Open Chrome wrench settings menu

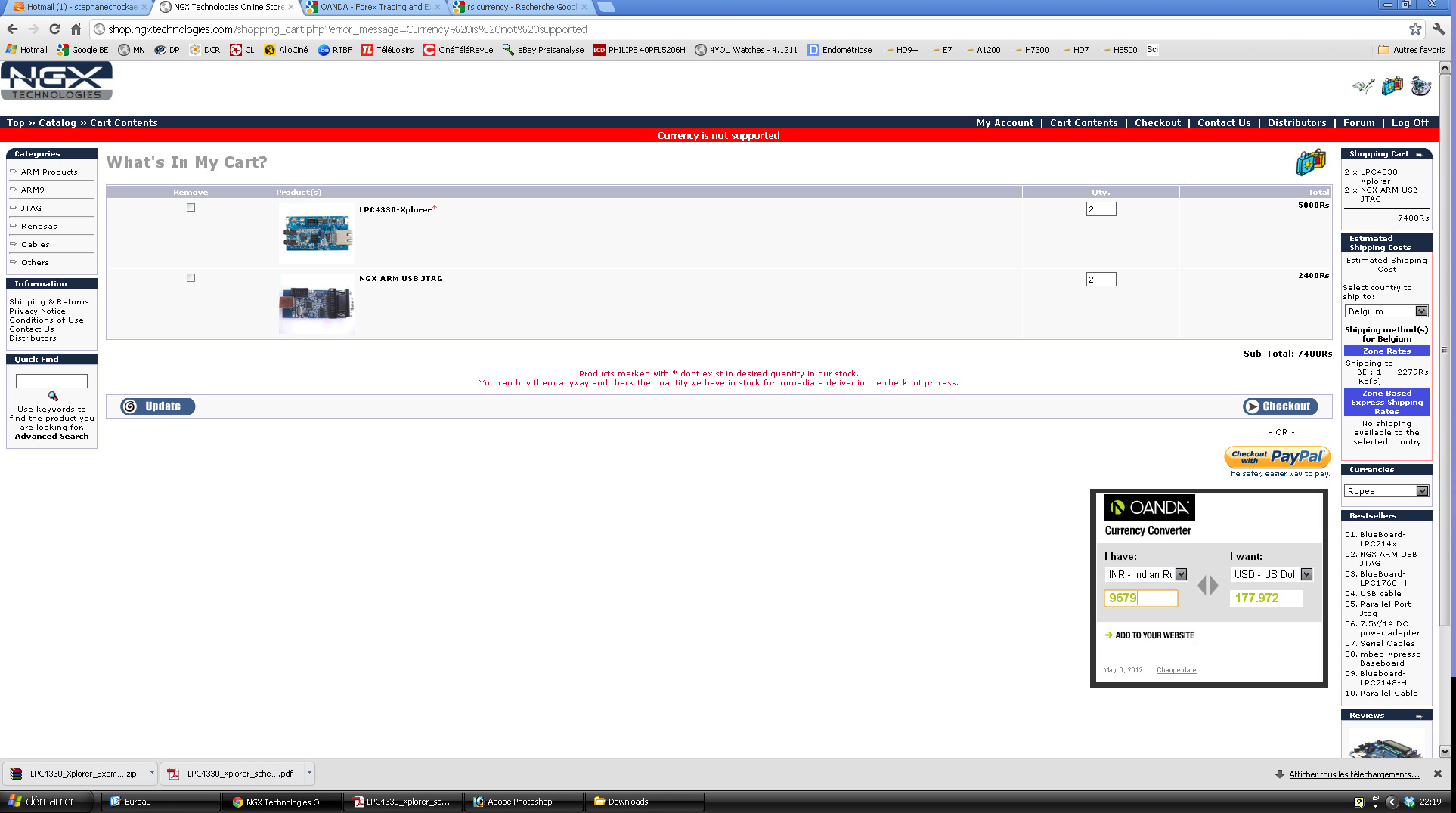coord(1439,29)
